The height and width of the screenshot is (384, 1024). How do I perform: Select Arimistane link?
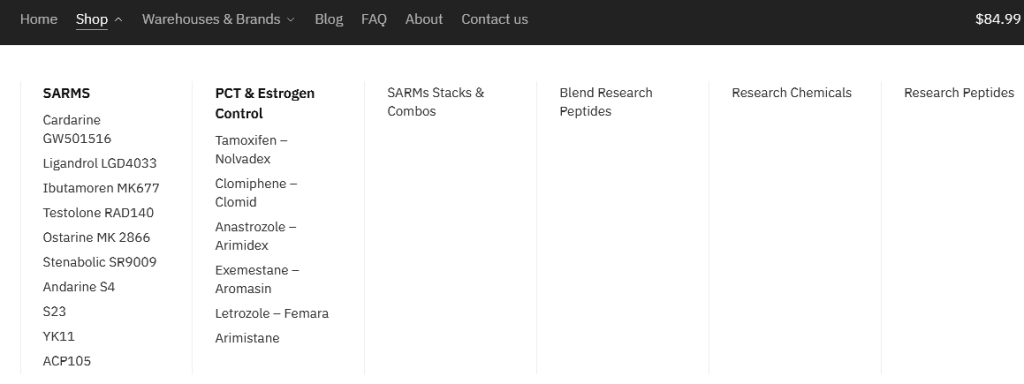[247, 338]
